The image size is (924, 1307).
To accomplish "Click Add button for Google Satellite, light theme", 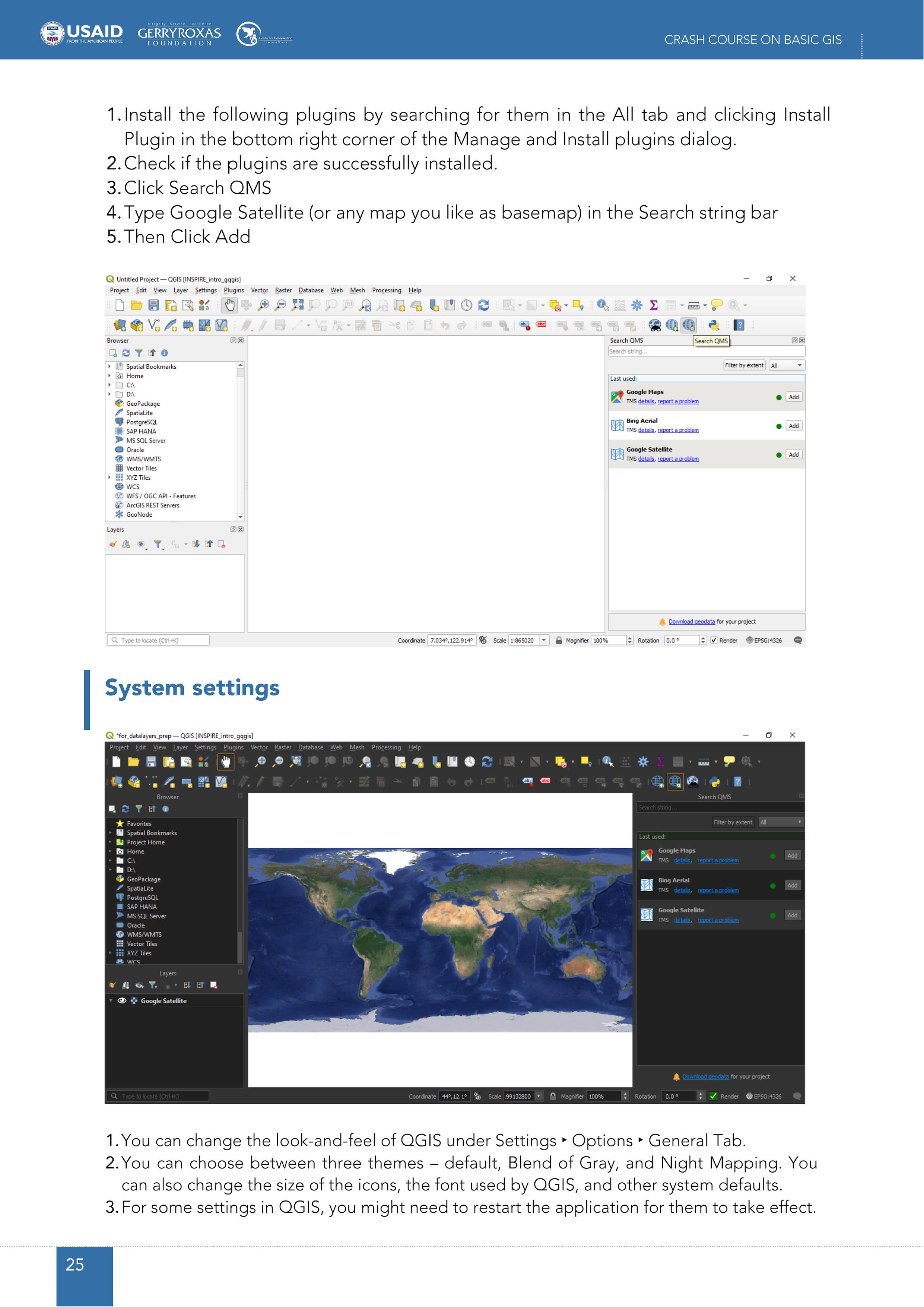I will click(x=794, y=454).
